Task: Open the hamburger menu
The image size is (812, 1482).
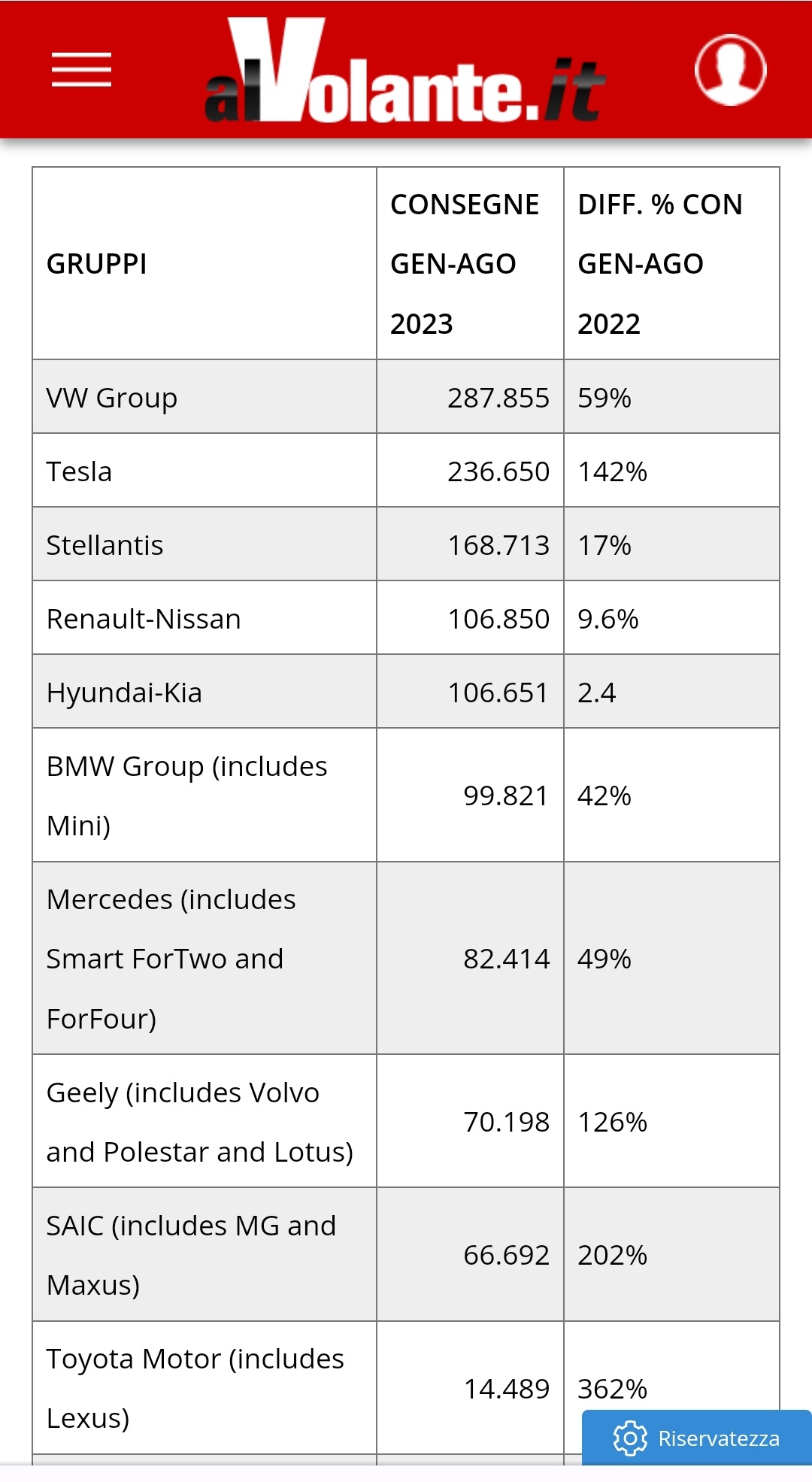Action: point(81,70)
